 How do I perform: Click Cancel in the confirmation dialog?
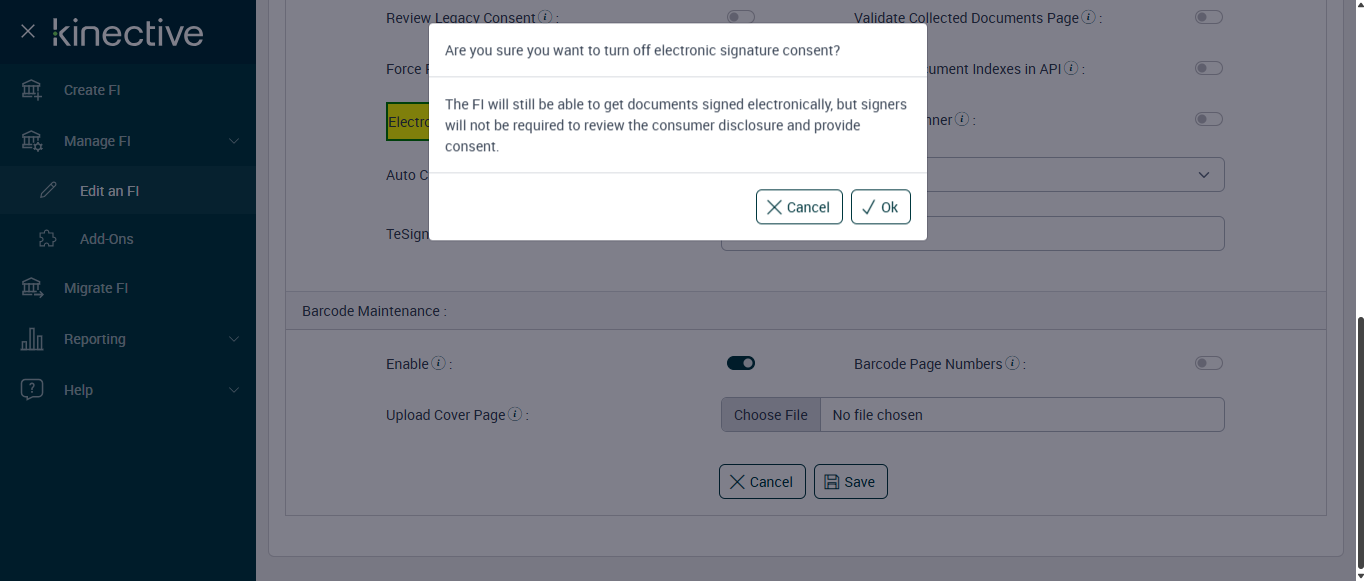[799, 207]
